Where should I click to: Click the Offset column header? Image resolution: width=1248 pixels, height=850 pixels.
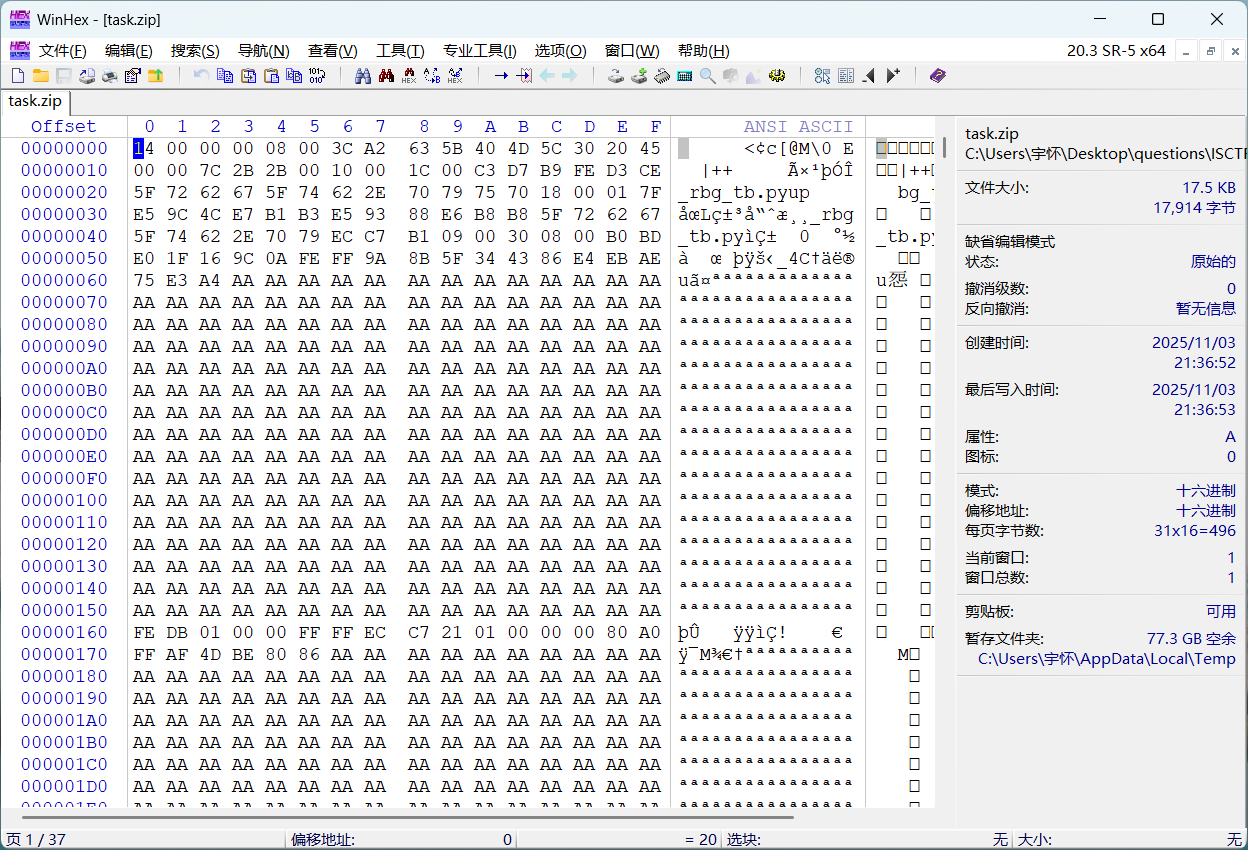[x=64, y=126]
